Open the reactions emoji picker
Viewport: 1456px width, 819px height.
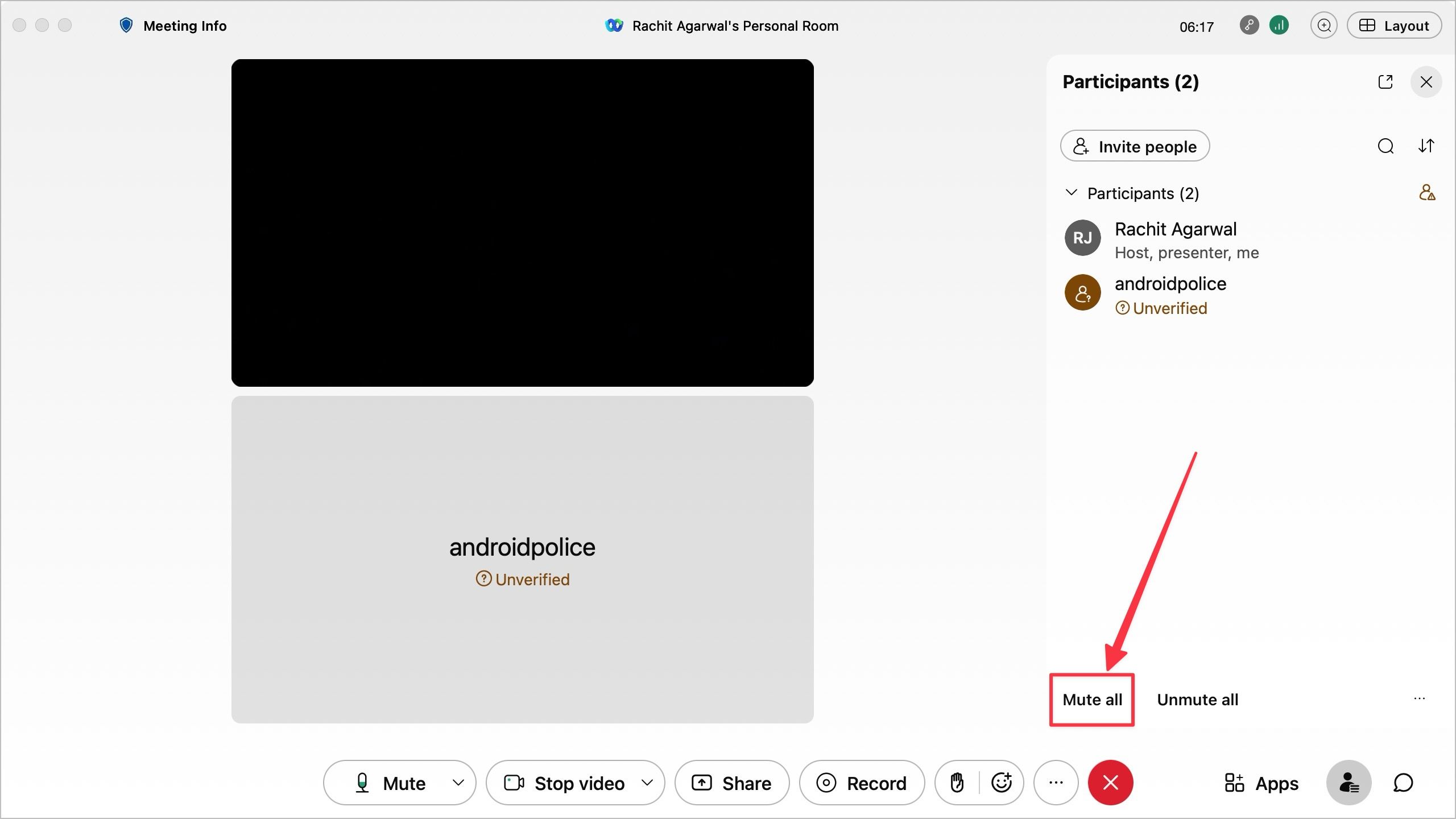click(x=1002, y=783)
